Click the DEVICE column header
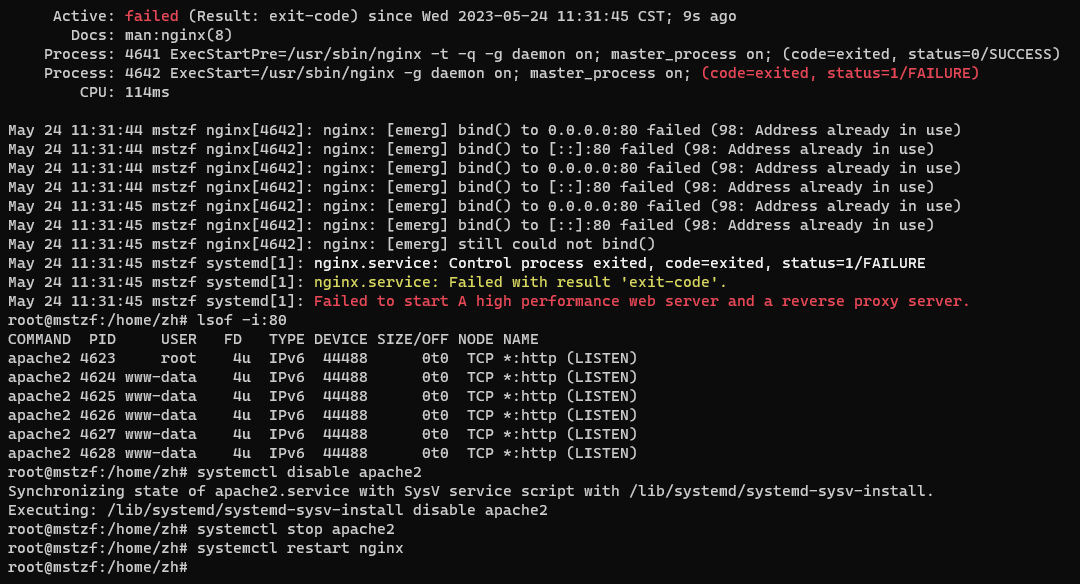1080x584 pixels. pyautogui.click(x=340, y=340)
